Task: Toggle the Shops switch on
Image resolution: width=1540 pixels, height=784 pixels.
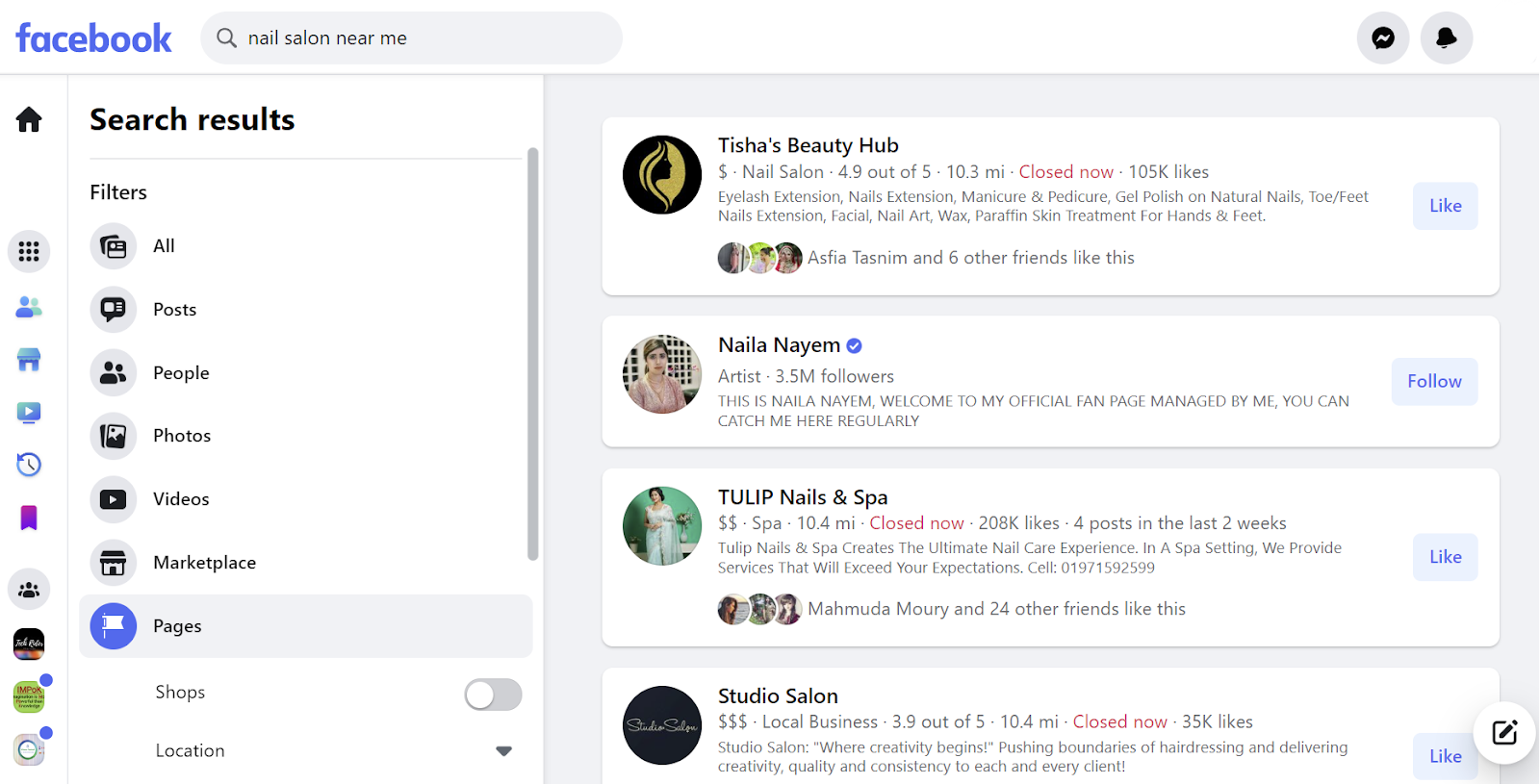Action: point(493,695)
